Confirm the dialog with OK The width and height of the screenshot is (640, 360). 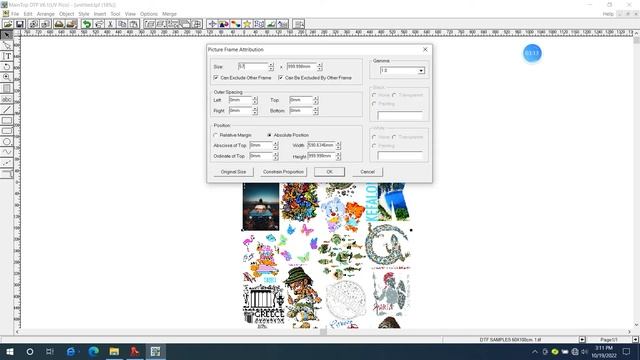[x=329, y=172]
